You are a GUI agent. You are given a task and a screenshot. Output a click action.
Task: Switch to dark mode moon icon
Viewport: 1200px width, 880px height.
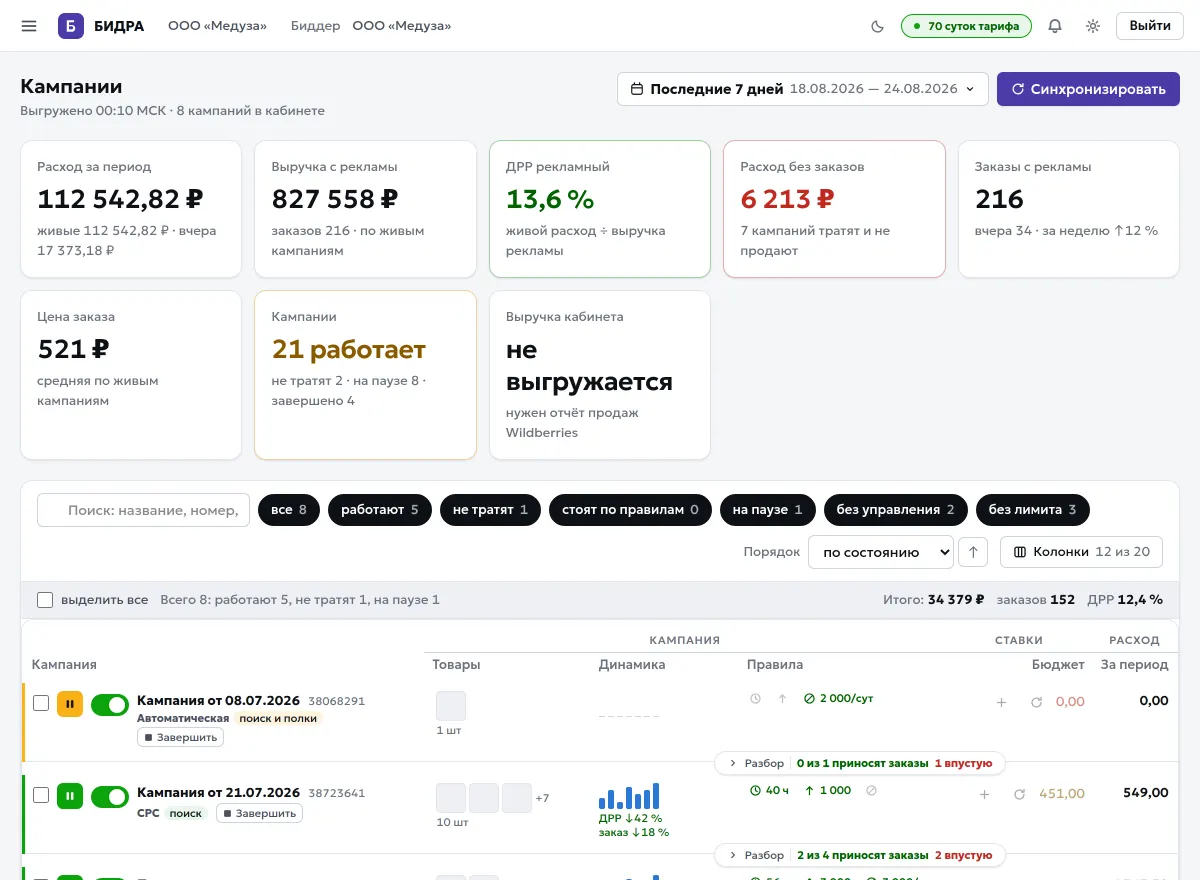[878, 26]
